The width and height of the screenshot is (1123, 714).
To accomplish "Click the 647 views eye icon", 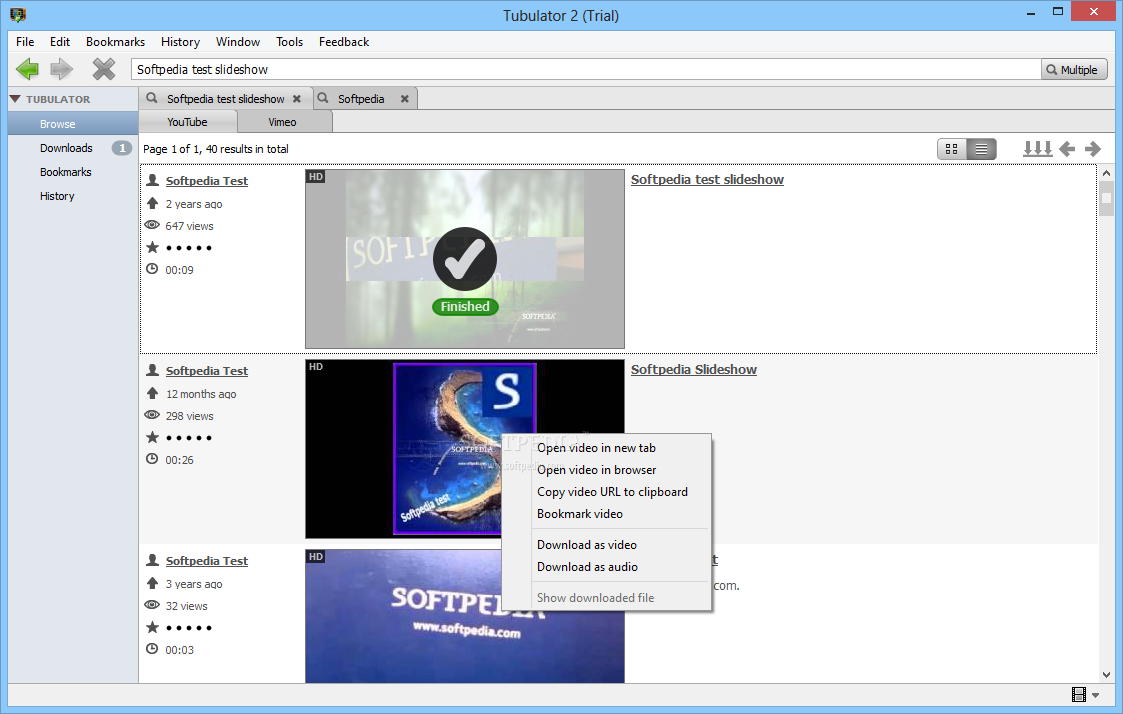I will [152, 225].
